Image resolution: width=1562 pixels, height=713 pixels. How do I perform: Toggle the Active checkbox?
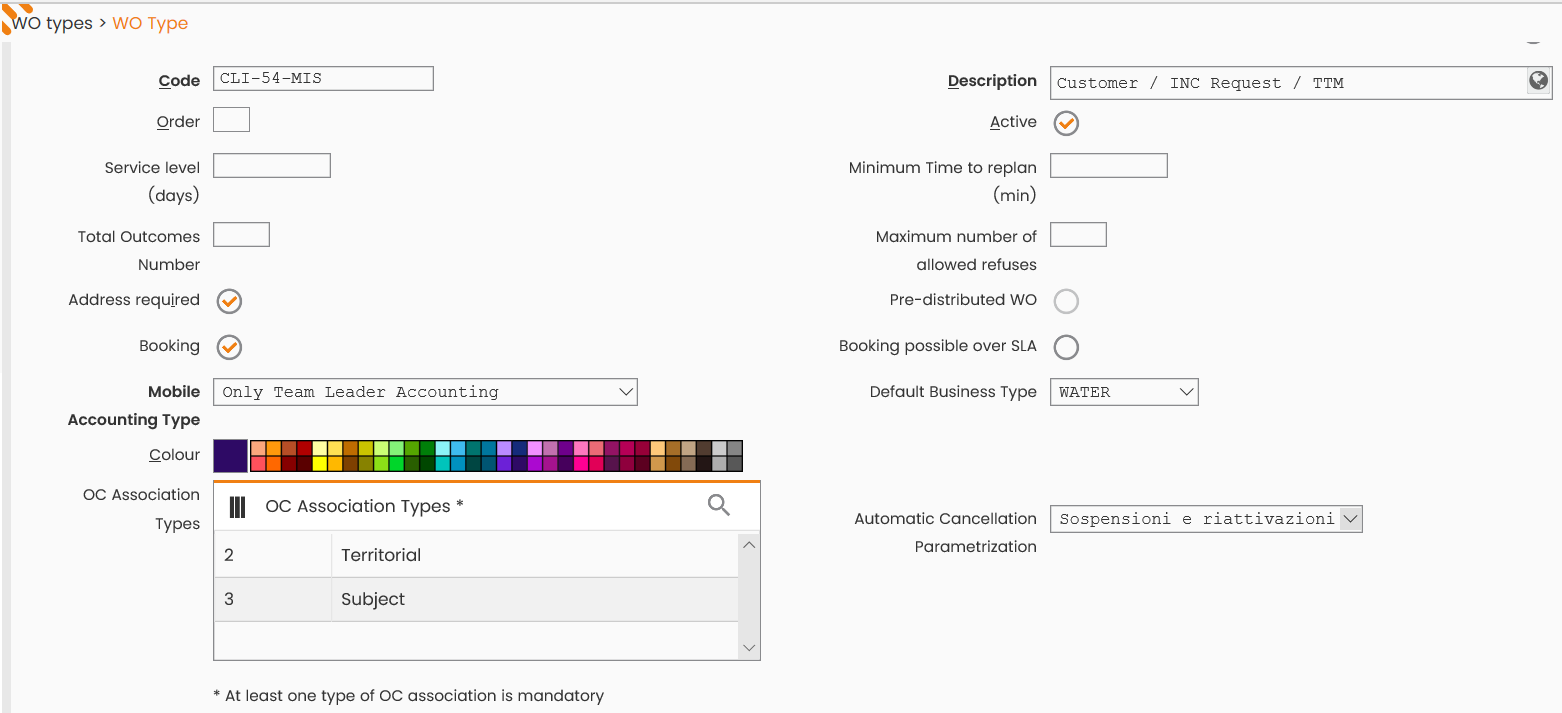coord(1066,123)
